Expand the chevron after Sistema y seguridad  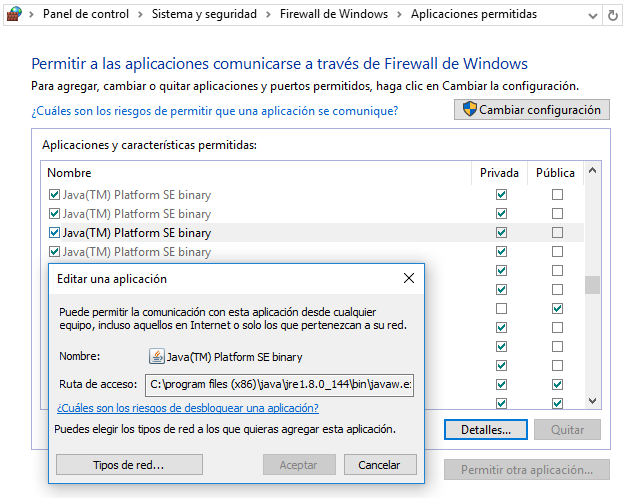tap(267, 15)
